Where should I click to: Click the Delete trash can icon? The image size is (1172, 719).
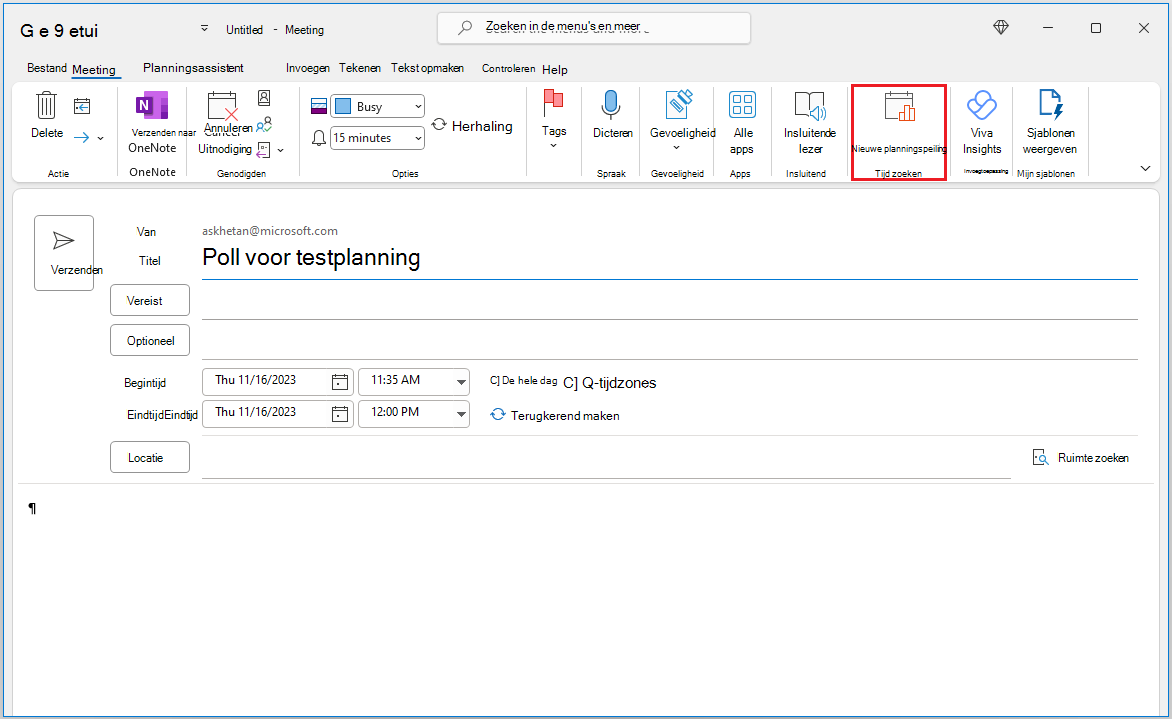(x=46, y=105)
